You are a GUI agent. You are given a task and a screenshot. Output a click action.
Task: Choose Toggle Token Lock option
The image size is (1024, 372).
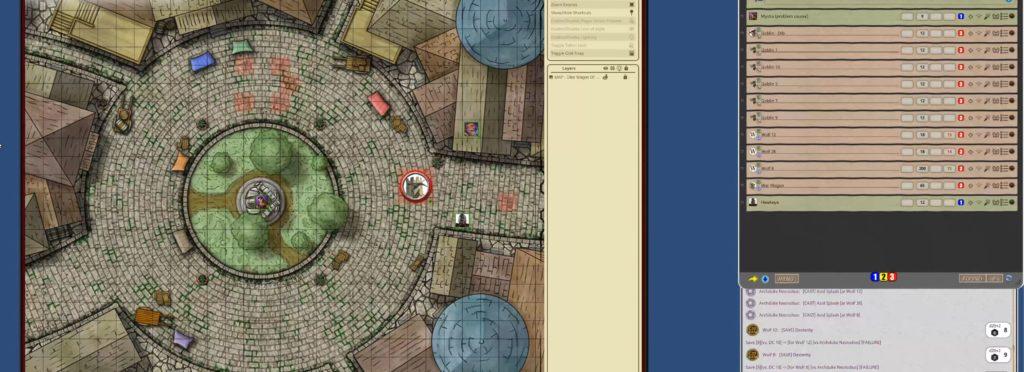tap(591, 45)
